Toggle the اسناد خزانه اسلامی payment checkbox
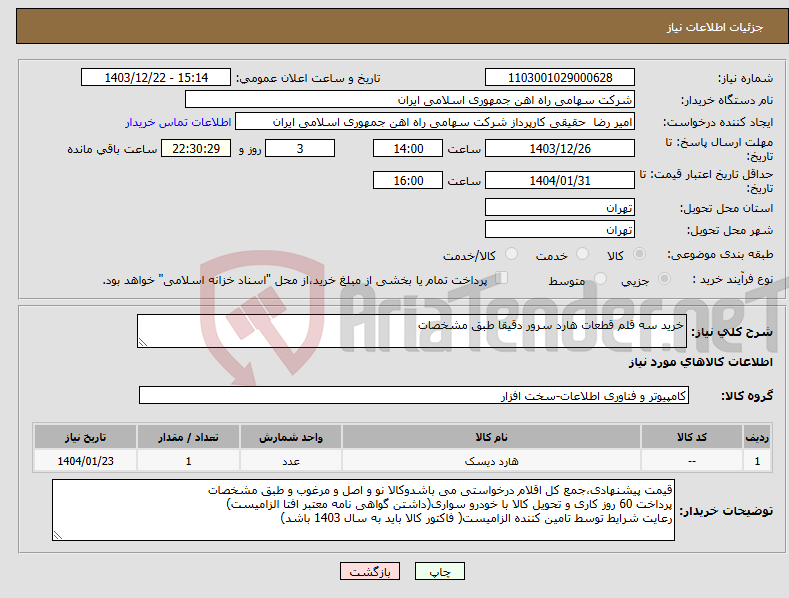This screenshot has height=598, width=789. (502, 278)
